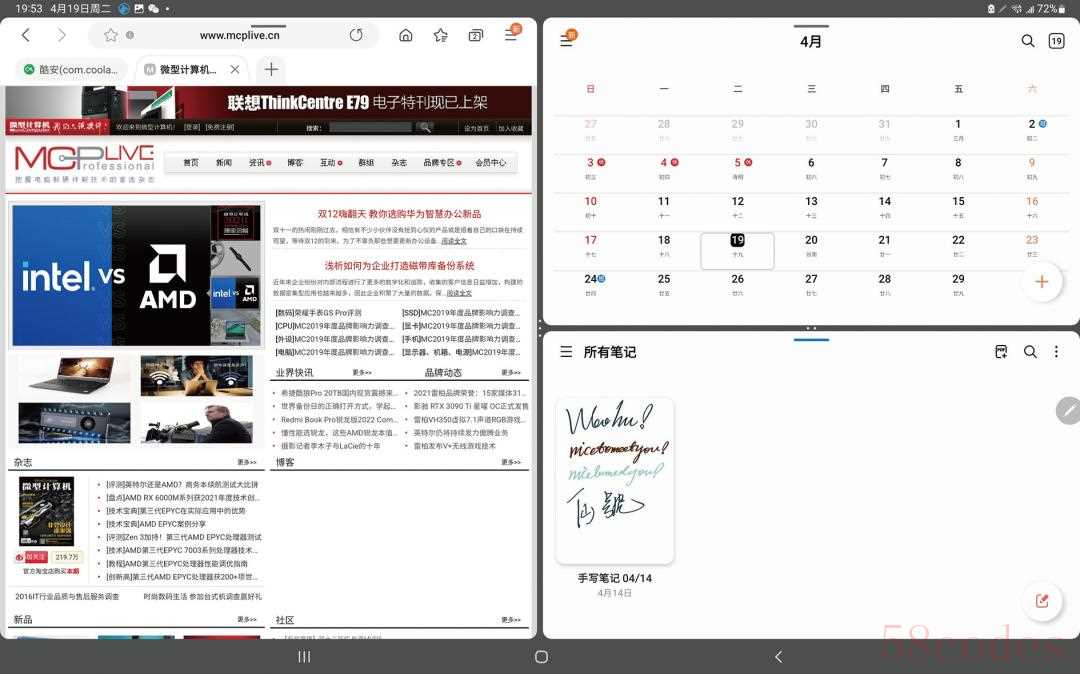Open the bookmarks star icon in toolbar
The image size is (1080, 674).
coord(441,35)
